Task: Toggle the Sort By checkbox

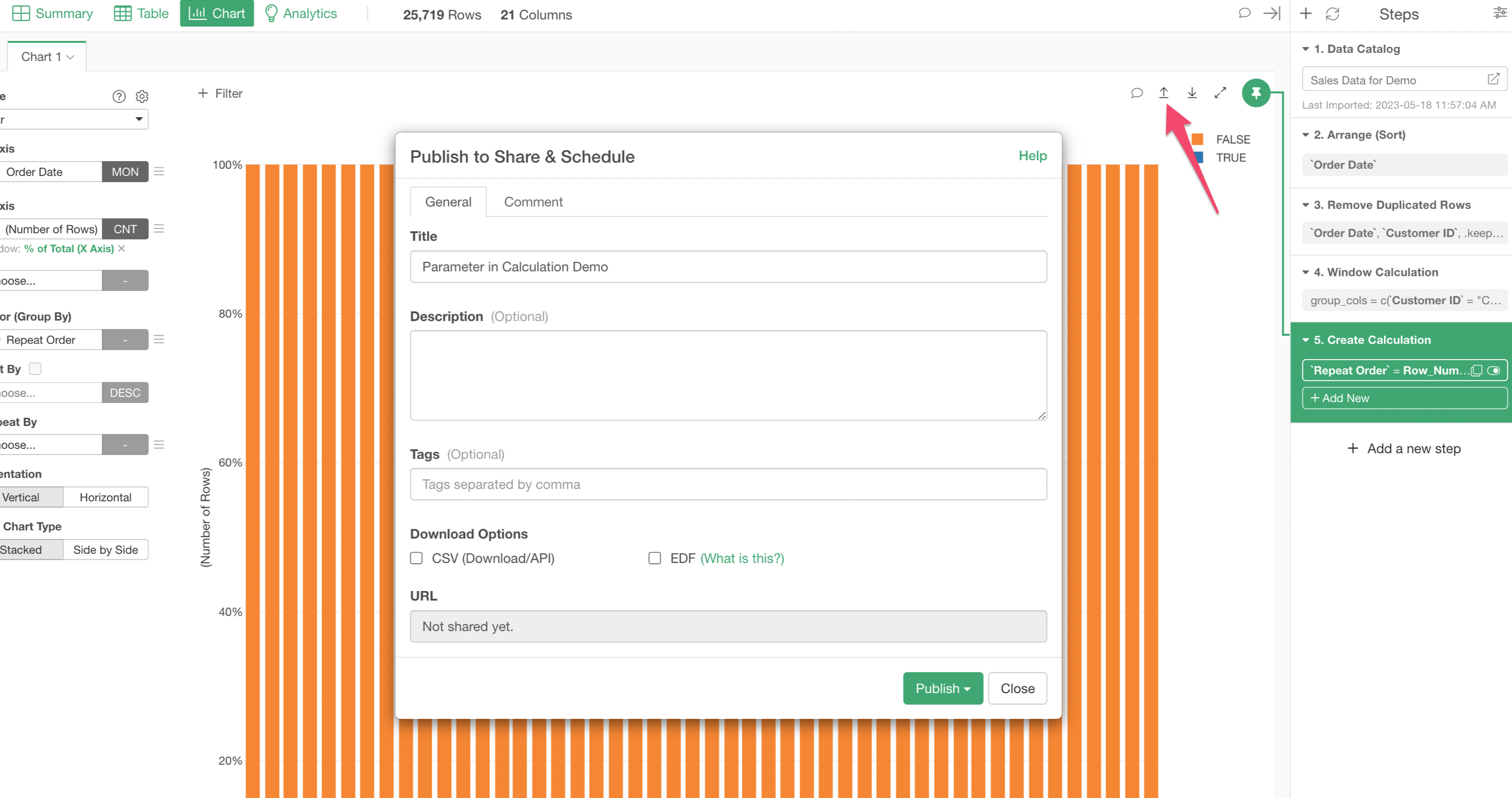Action: tap(35, 369)
